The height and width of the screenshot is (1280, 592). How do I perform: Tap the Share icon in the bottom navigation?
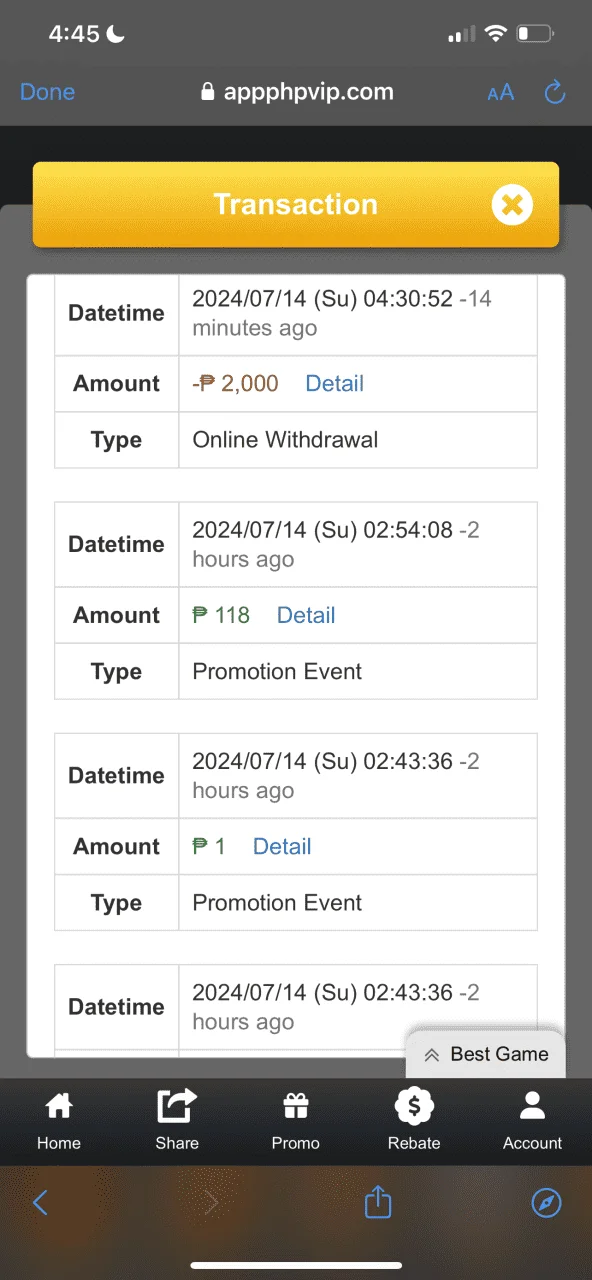pos(177,1106)
